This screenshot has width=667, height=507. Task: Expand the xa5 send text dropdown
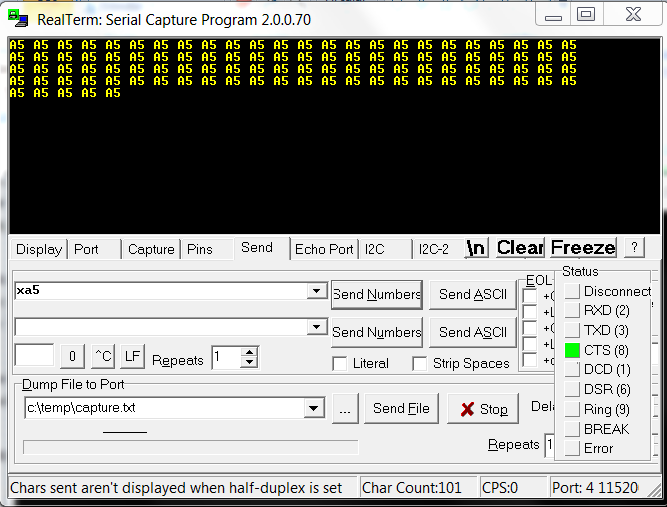(317, 291)
